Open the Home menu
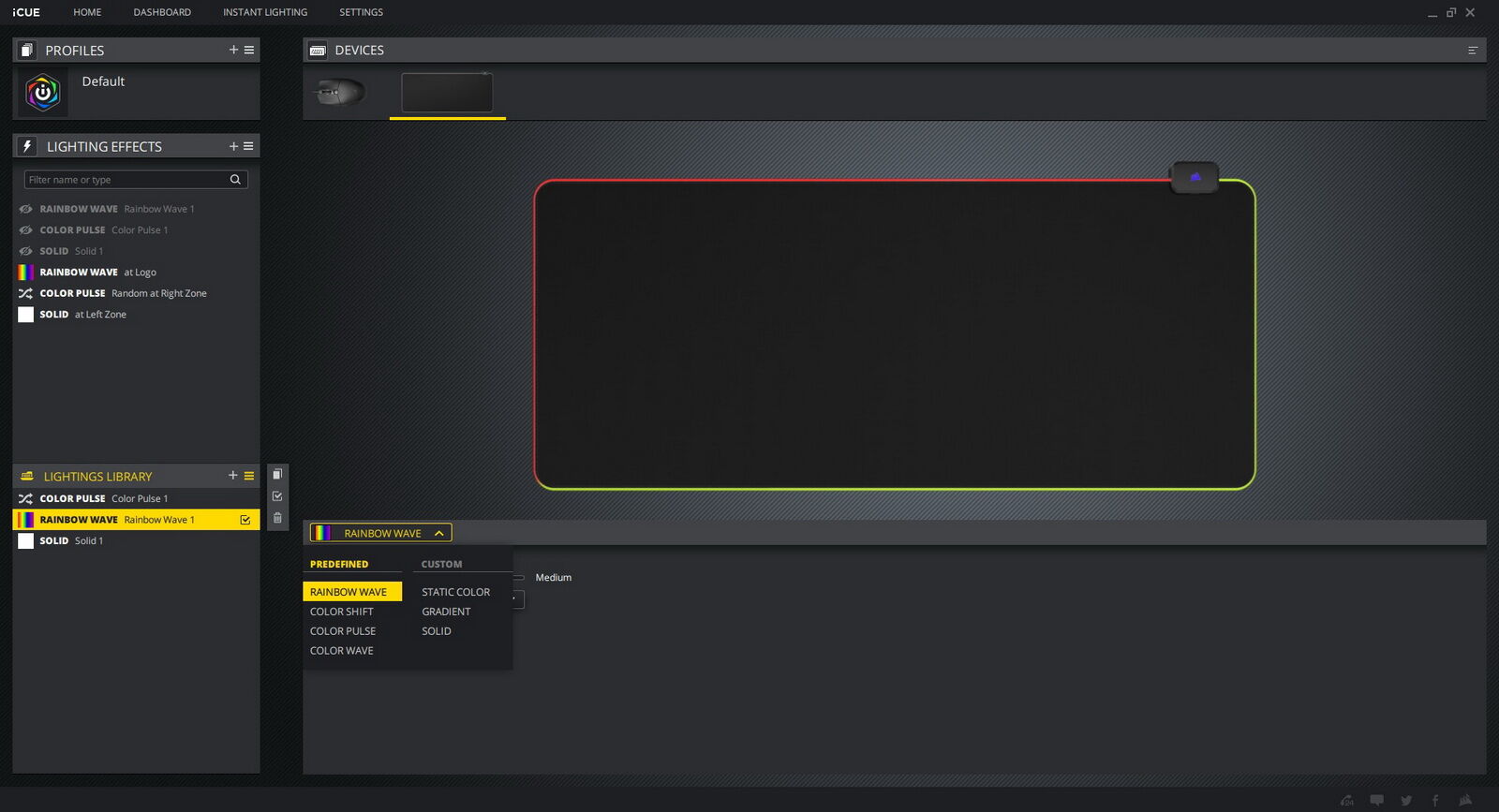The image size is (1499, 812). 87,12
